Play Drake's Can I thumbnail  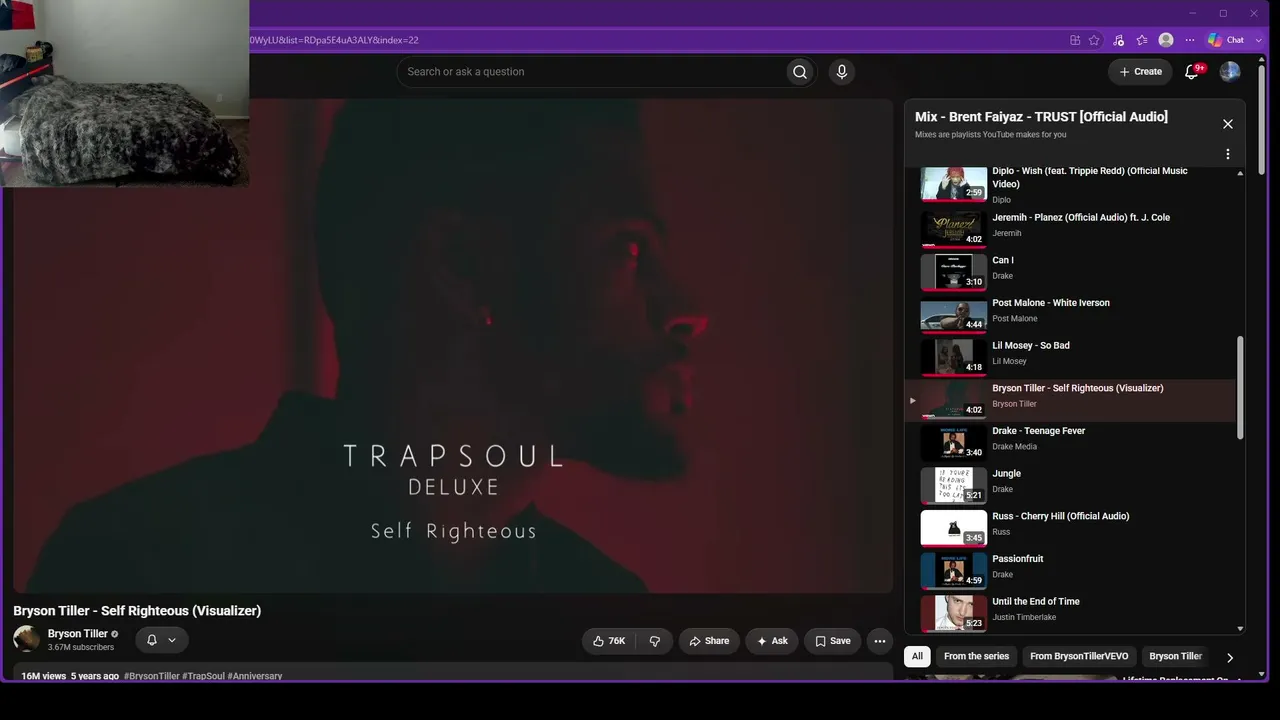(x=953, y=271)
